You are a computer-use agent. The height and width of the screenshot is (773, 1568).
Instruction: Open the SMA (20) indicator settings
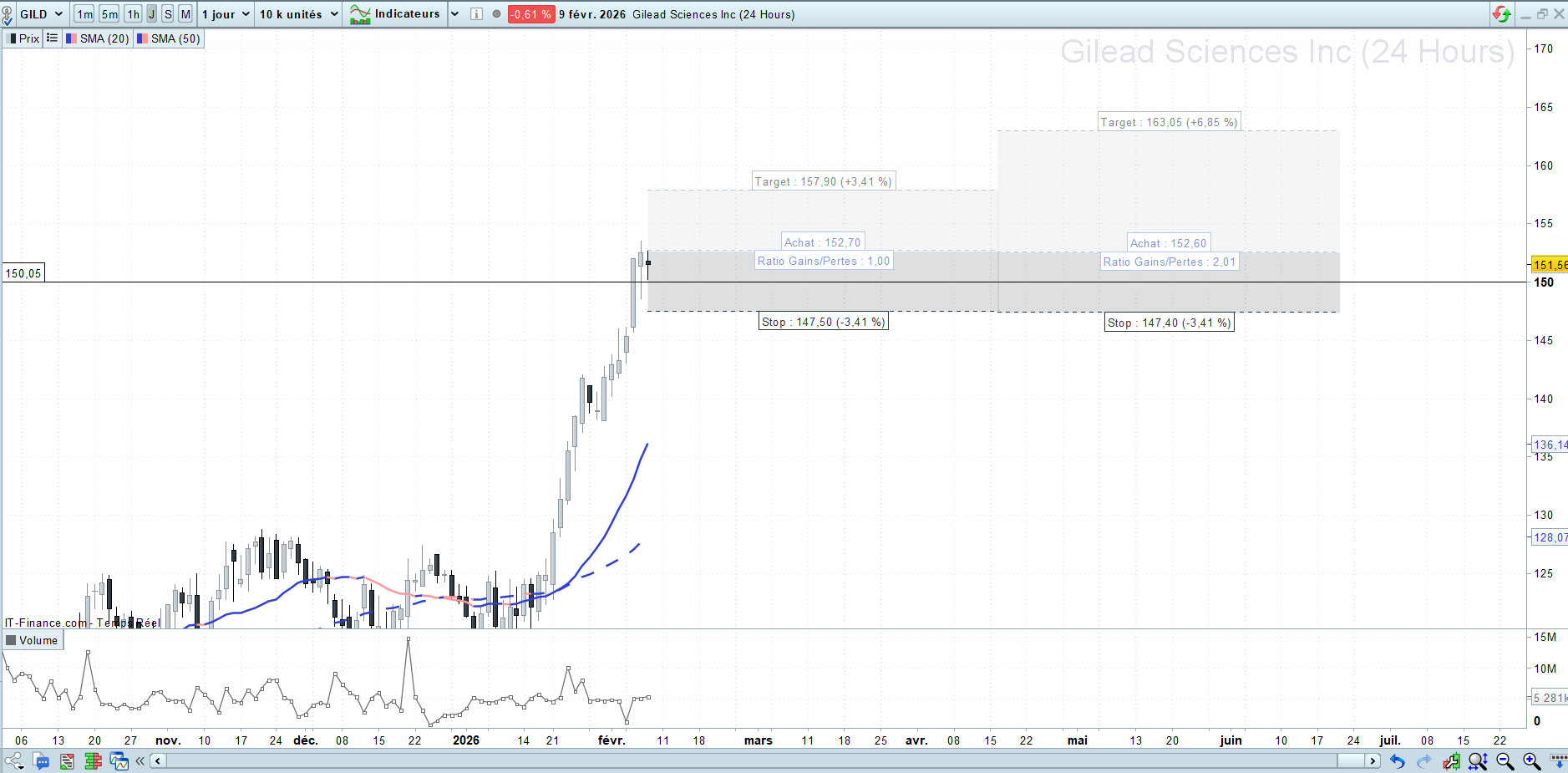point(98,38)
